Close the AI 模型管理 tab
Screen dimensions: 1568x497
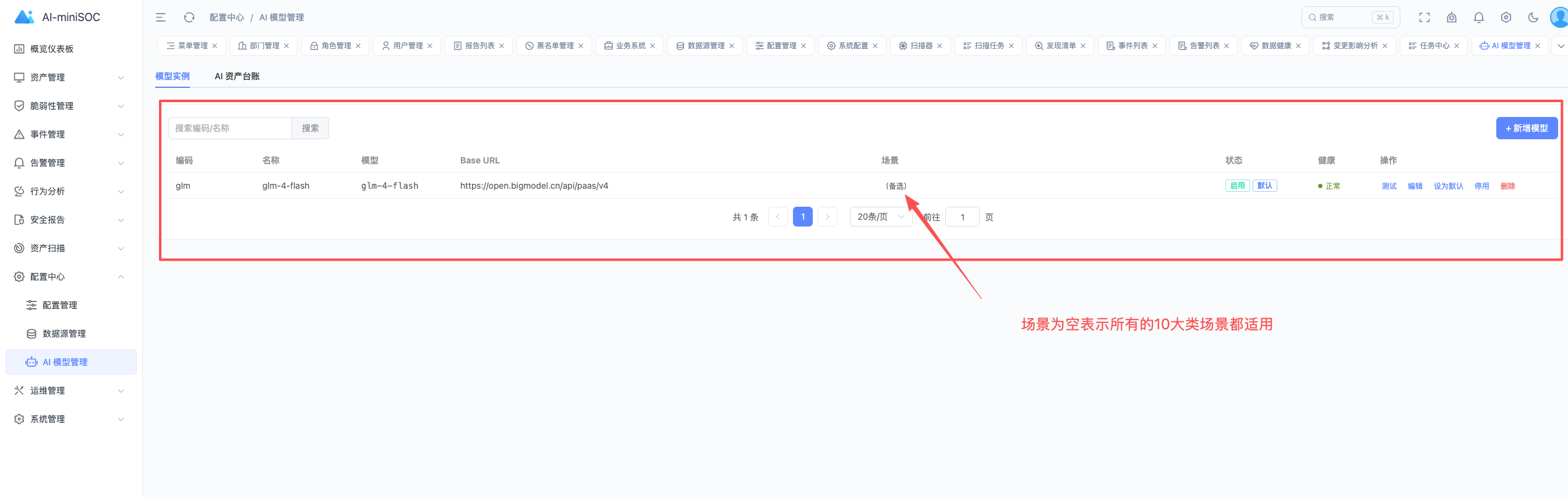click(1538, 46)
